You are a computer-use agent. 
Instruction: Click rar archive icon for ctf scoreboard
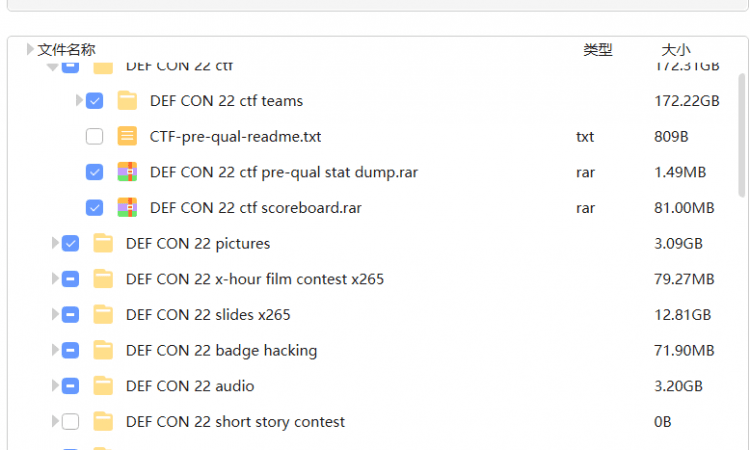pyautogui.click(x=127, y=208)
